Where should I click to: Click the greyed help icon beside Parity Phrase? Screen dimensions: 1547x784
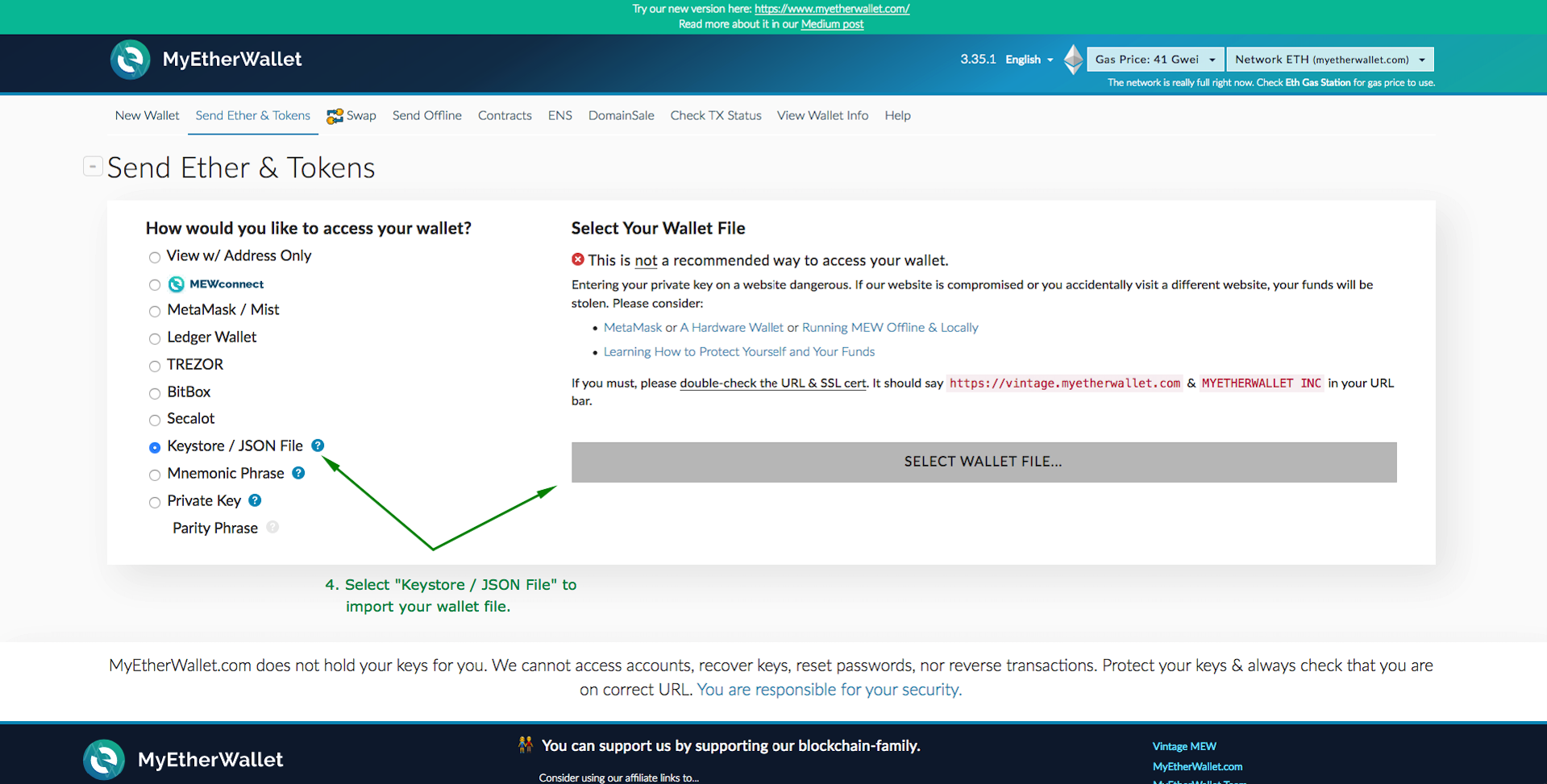point(272,527)
